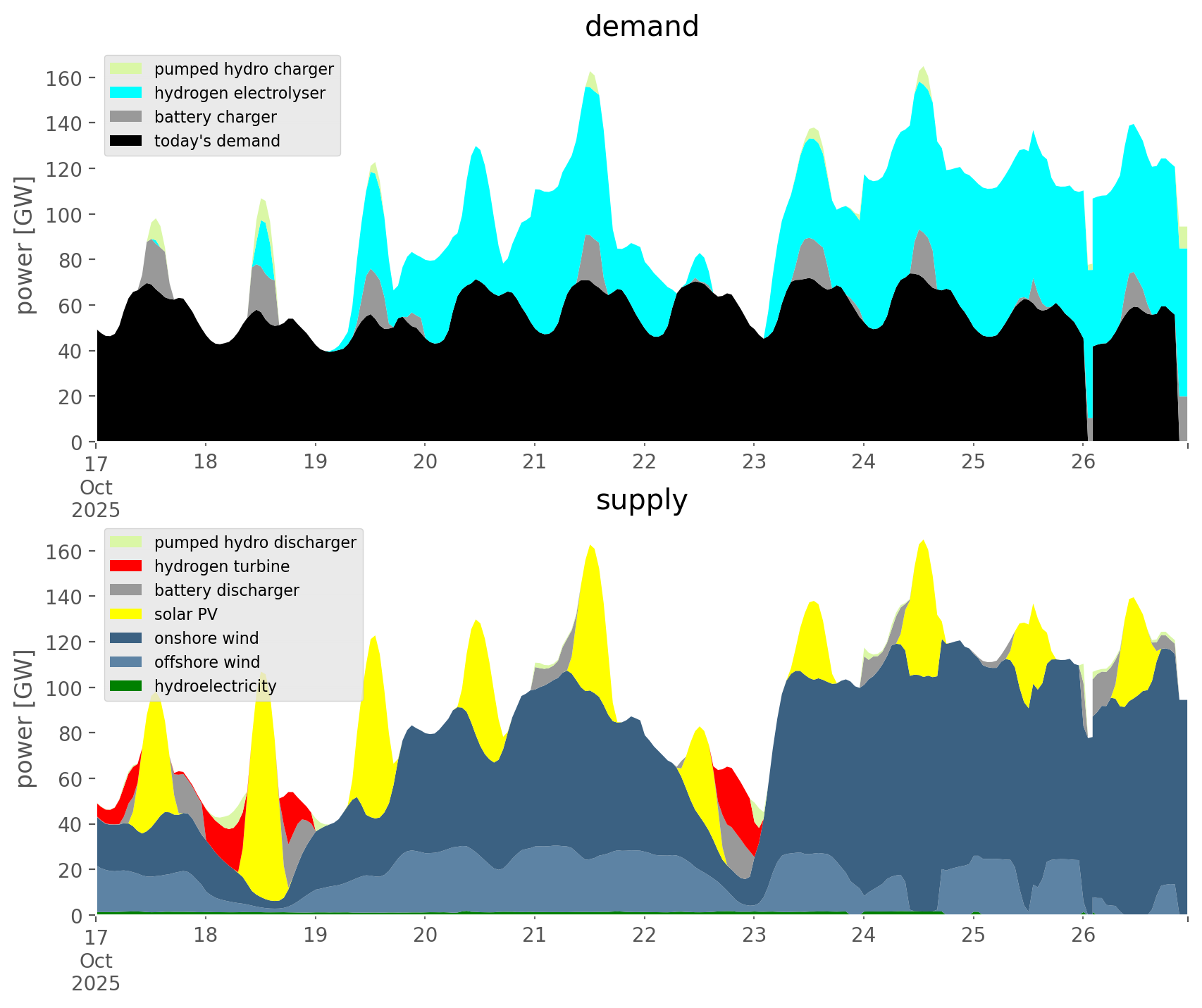
Task: Click the 160 tick on demand y-axis
Action: 63,77
